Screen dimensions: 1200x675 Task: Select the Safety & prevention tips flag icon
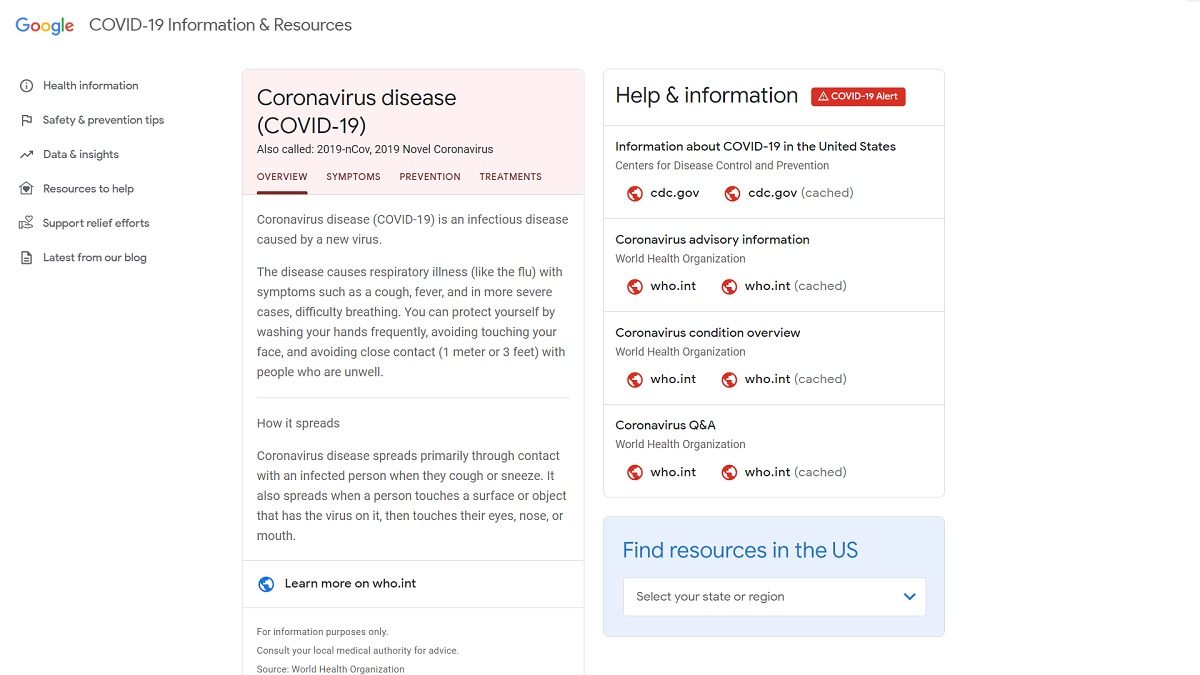click(x=27, y=119)
